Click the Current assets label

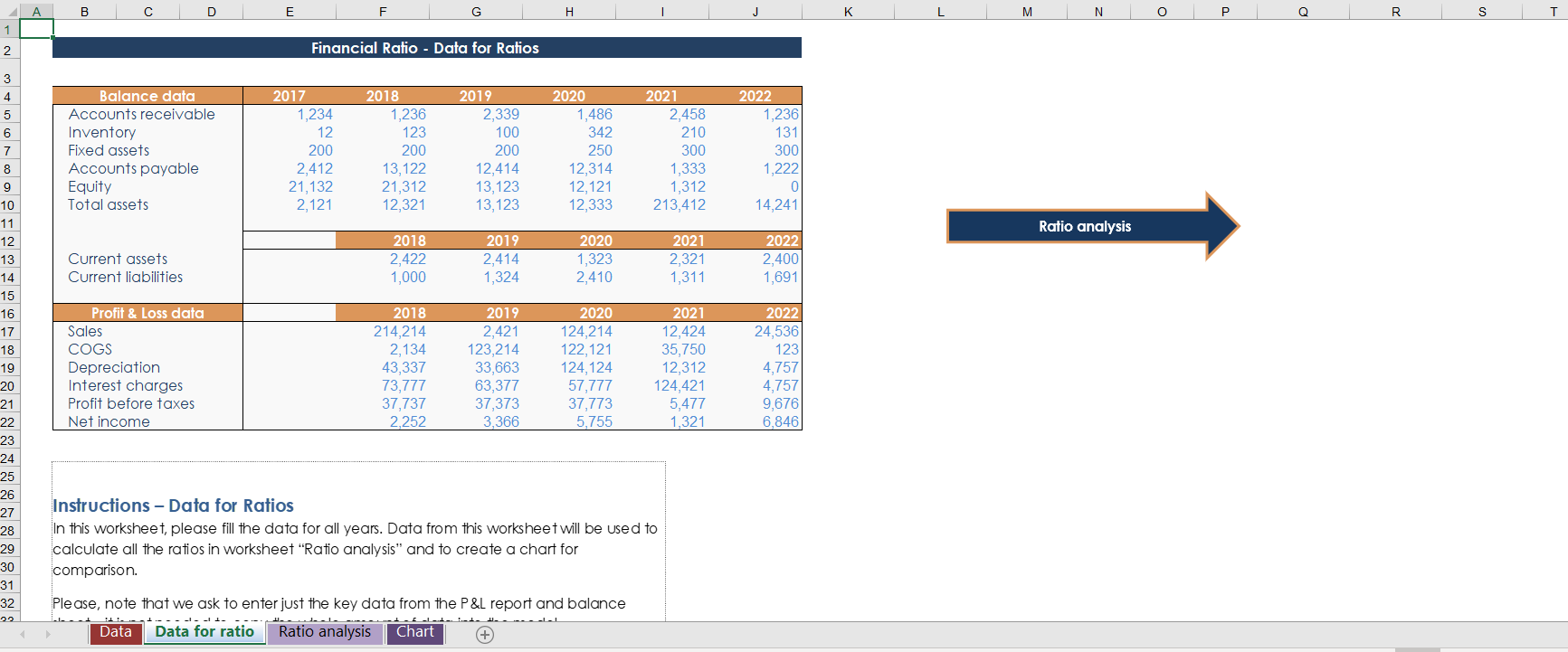tap(118, 259)
